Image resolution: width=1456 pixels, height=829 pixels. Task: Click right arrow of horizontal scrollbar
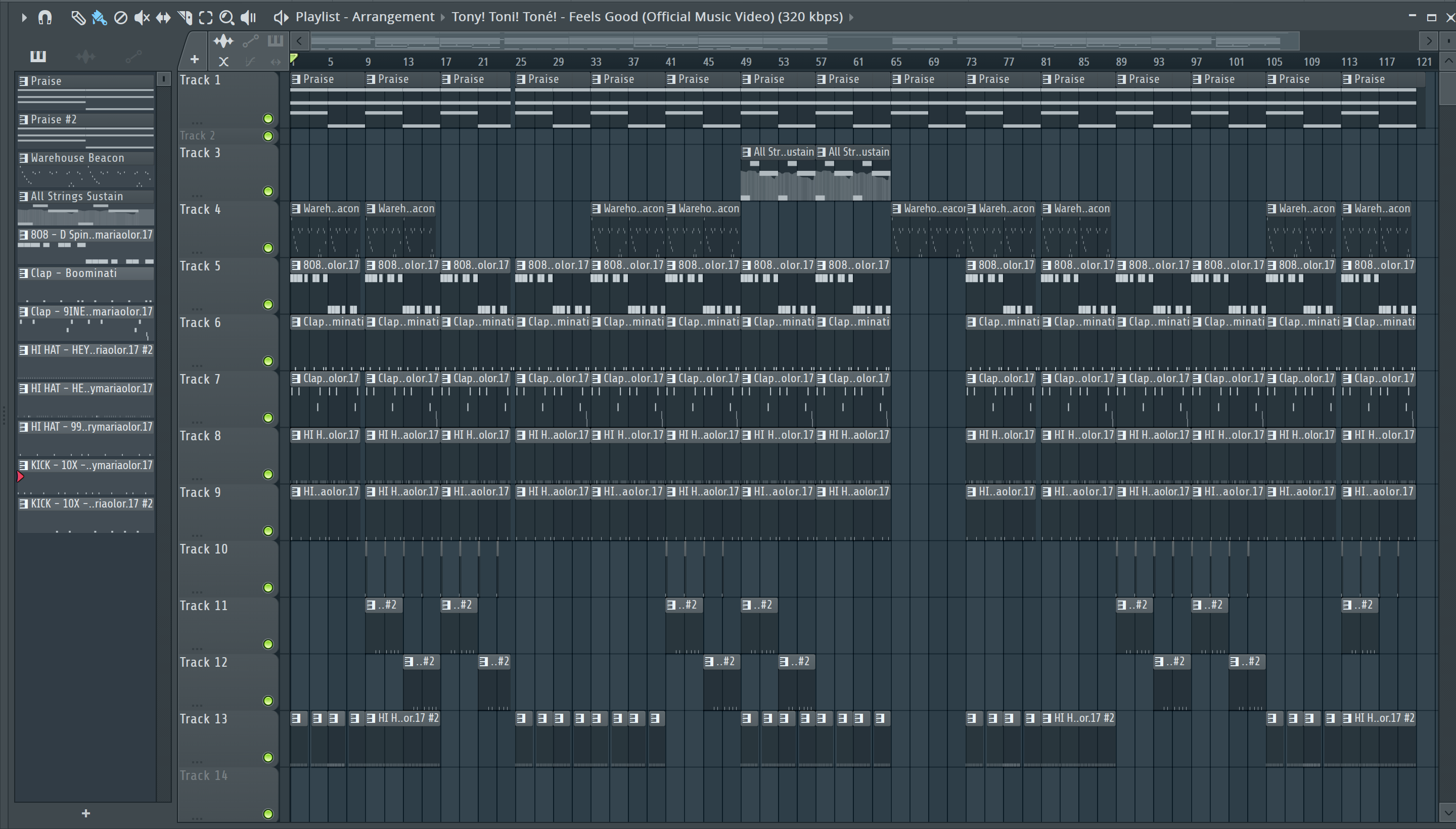[1428, 41]
